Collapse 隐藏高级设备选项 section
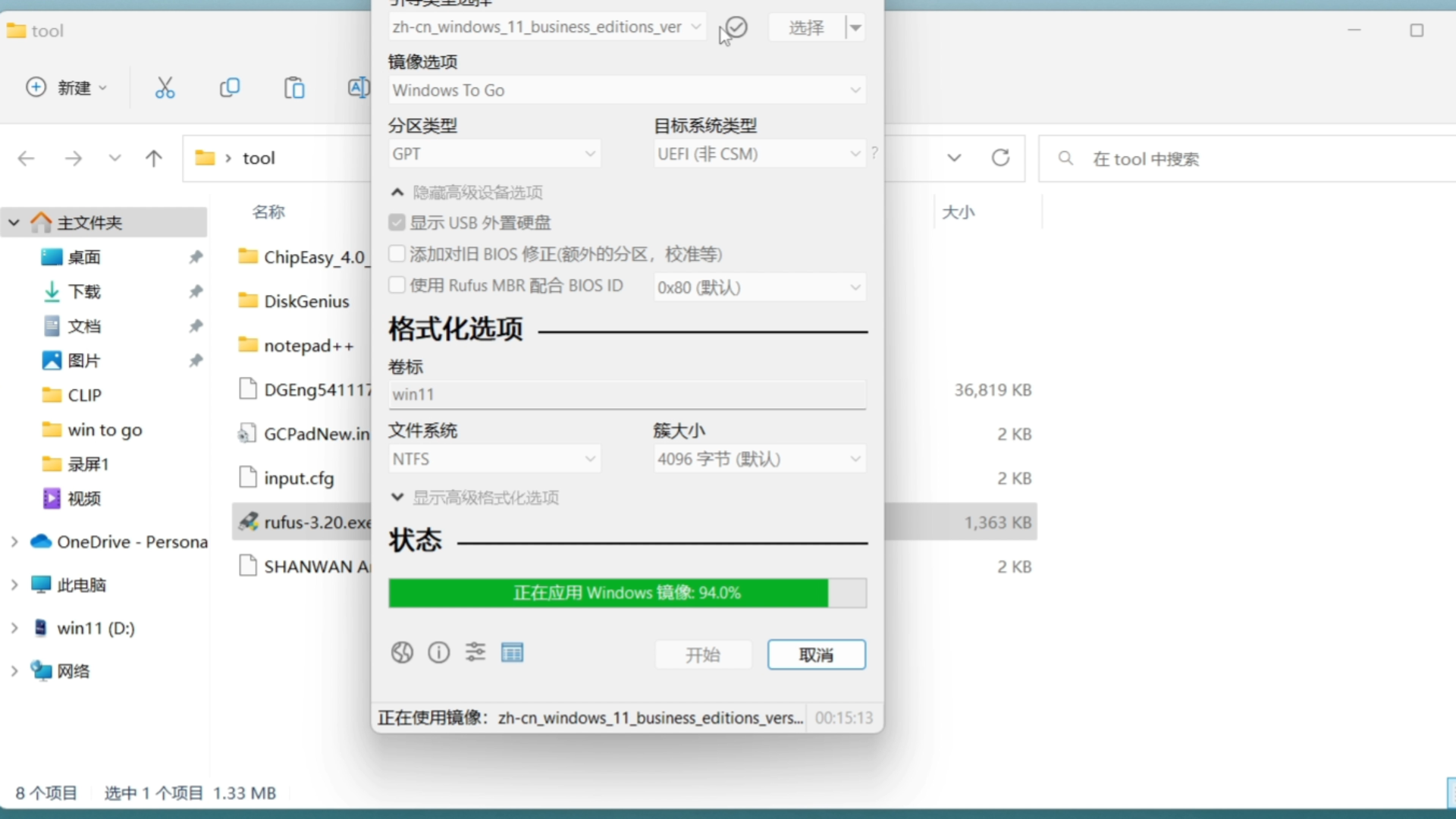 (x=397, y=191)
